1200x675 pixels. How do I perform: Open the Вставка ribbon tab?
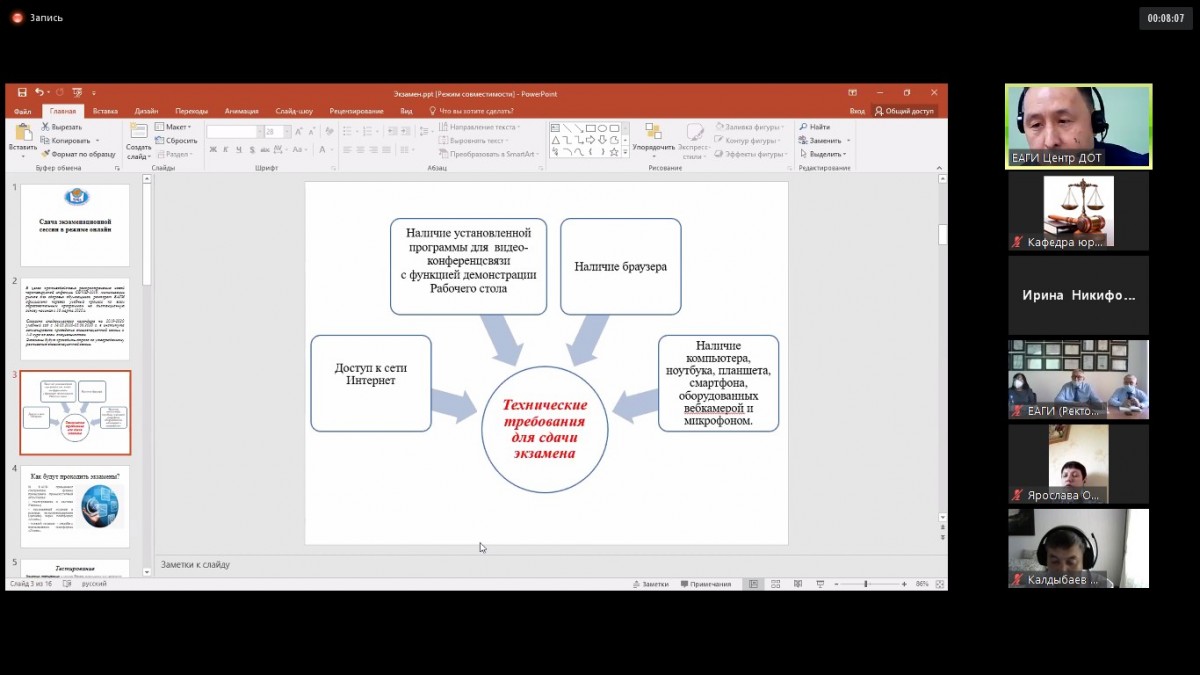[x=105, y=111]
